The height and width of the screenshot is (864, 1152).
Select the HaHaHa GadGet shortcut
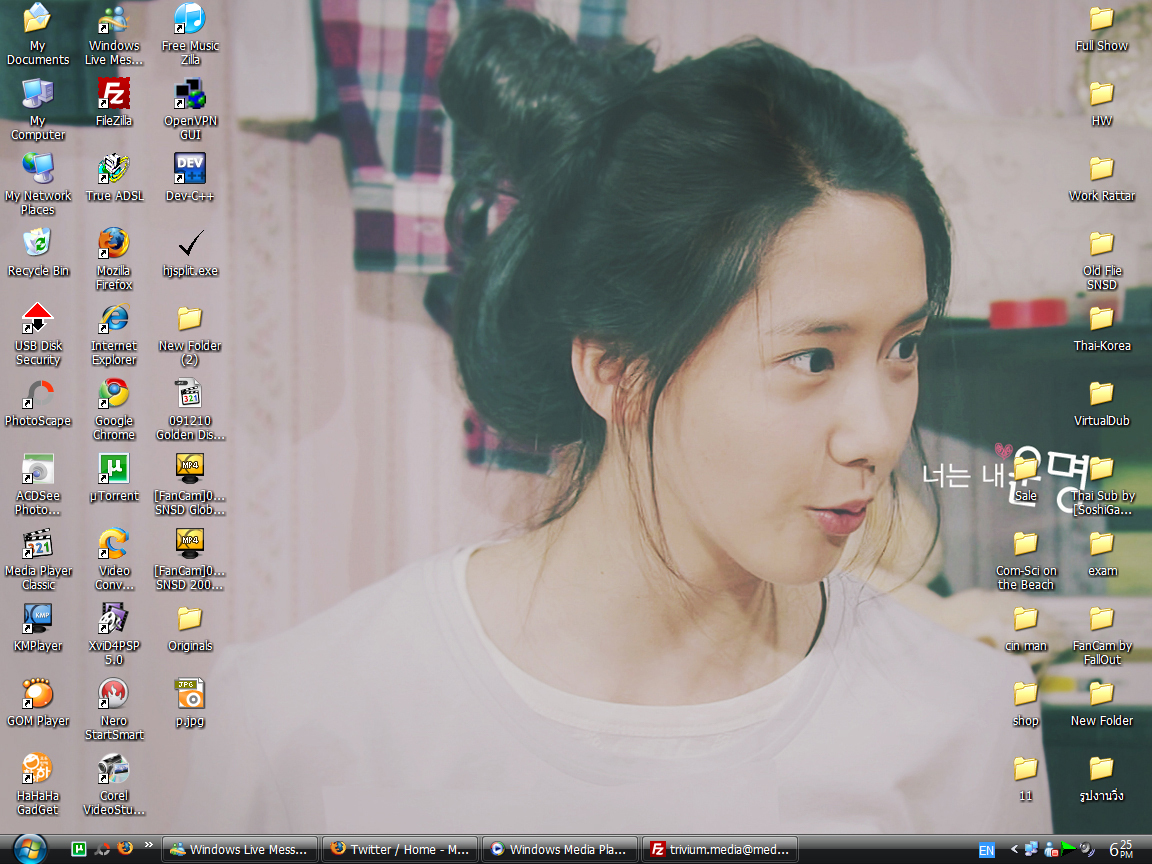point(37,784)
